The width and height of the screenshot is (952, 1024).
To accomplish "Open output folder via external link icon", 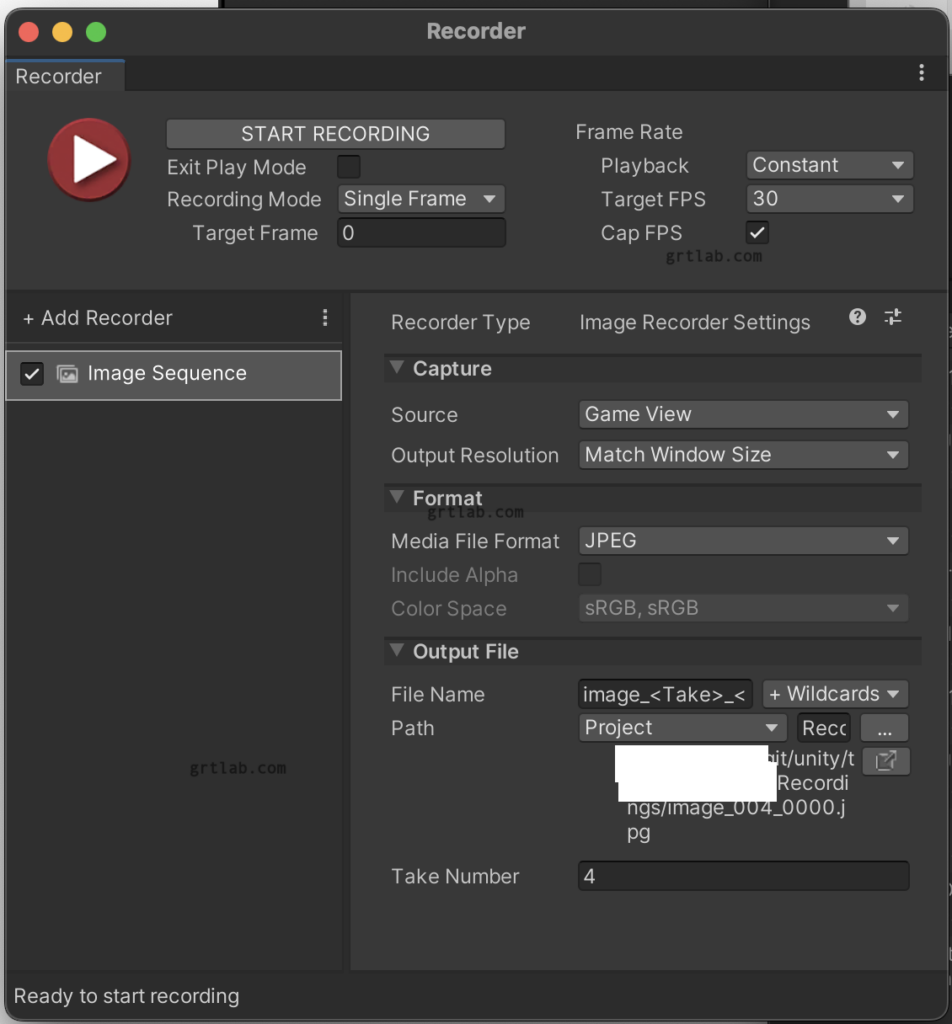I will pos(886,761).
